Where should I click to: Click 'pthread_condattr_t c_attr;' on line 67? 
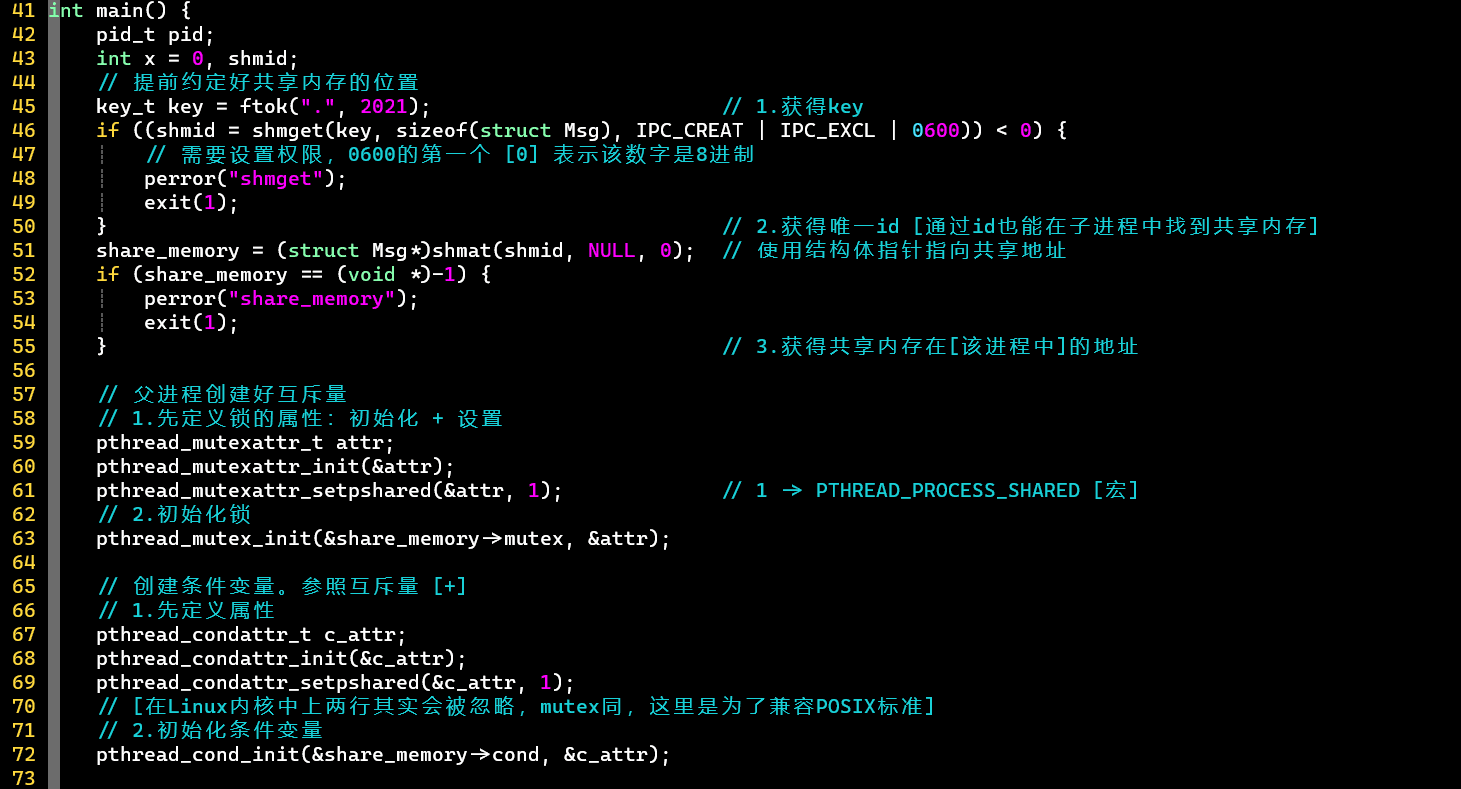[x=252, y=635]
